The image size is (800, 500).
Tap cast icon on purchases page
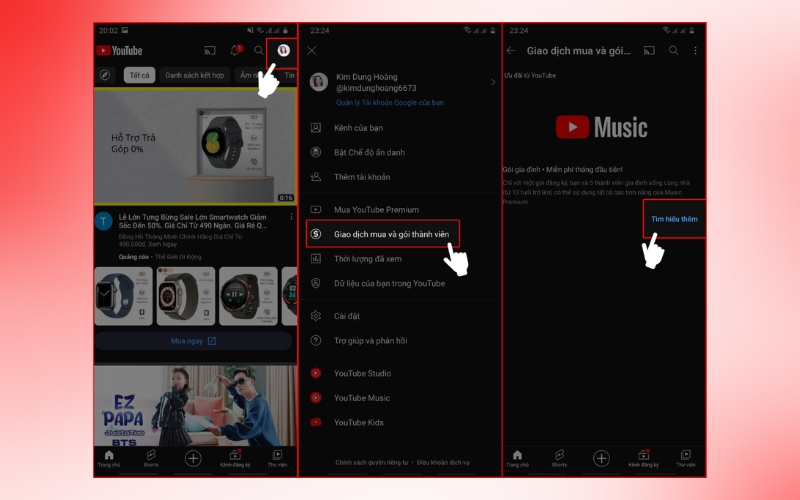pyautogui.click(x=649, y=51)
